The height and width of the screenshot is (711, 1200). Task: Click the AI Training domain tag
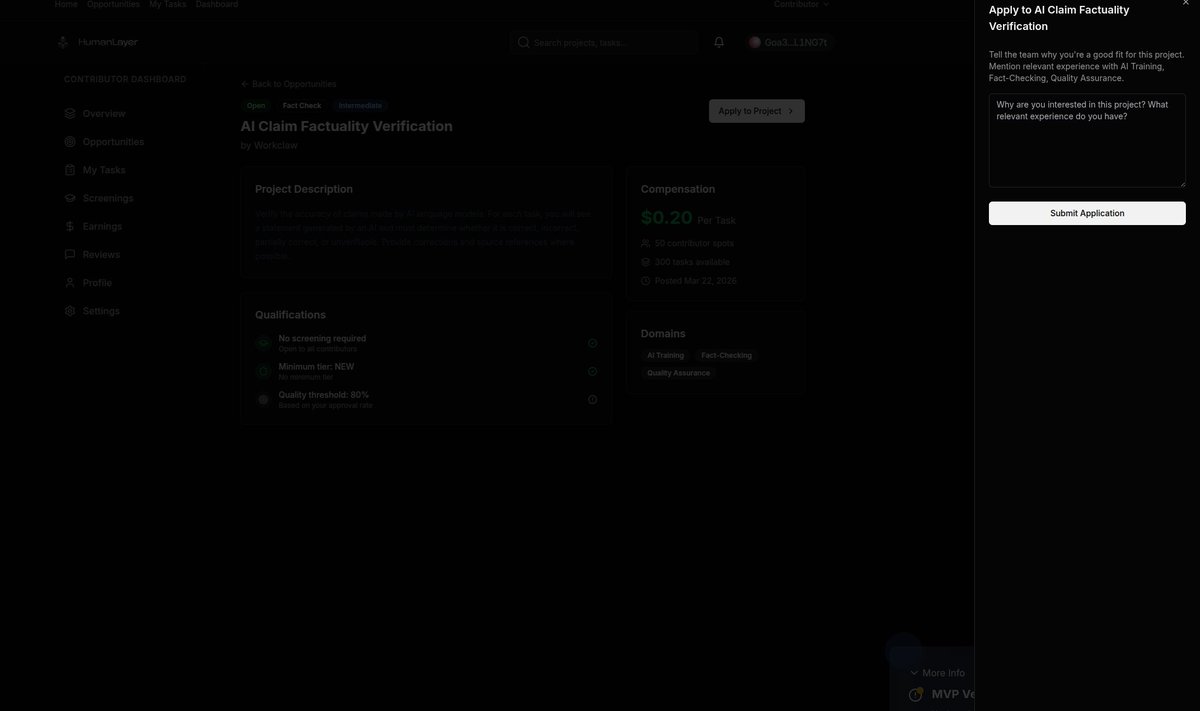[665, 355]
